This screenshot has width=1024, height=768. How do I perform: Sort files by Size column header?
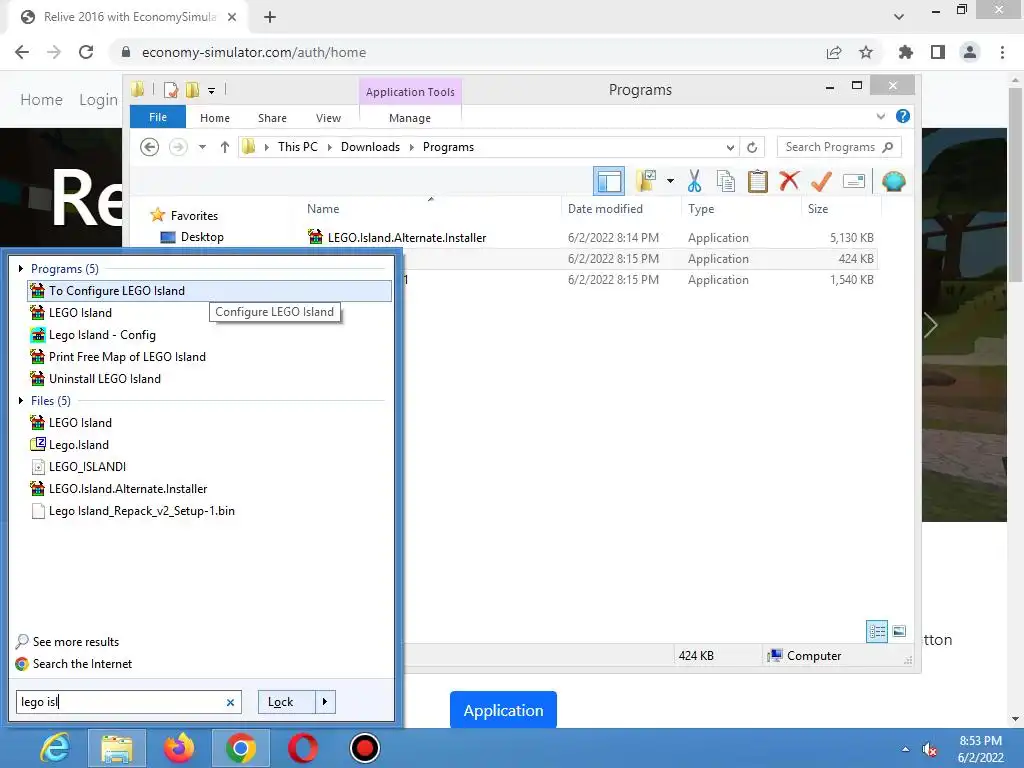[818, 209]
